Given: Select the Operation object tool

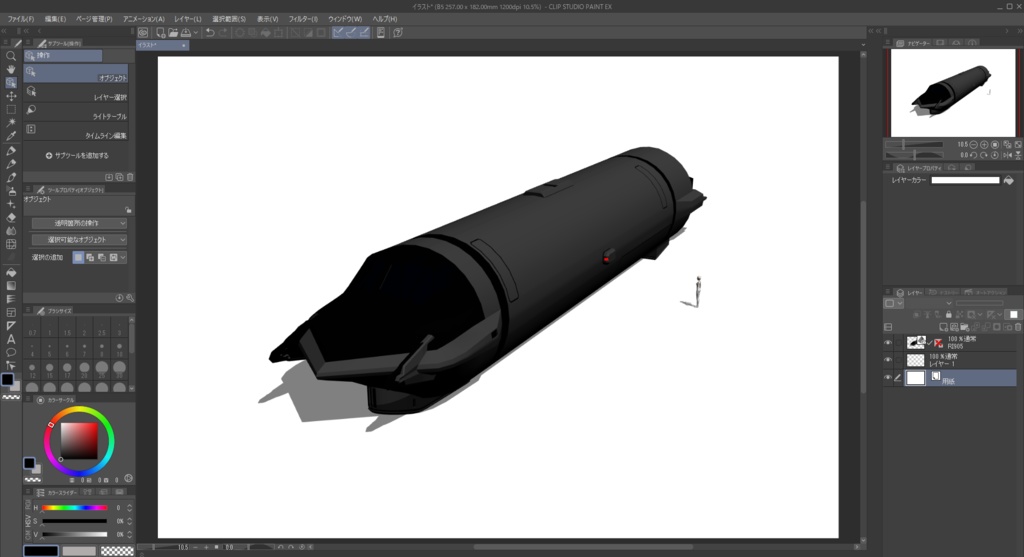Looking at the screenshot, I should click(x=11, y=83).
